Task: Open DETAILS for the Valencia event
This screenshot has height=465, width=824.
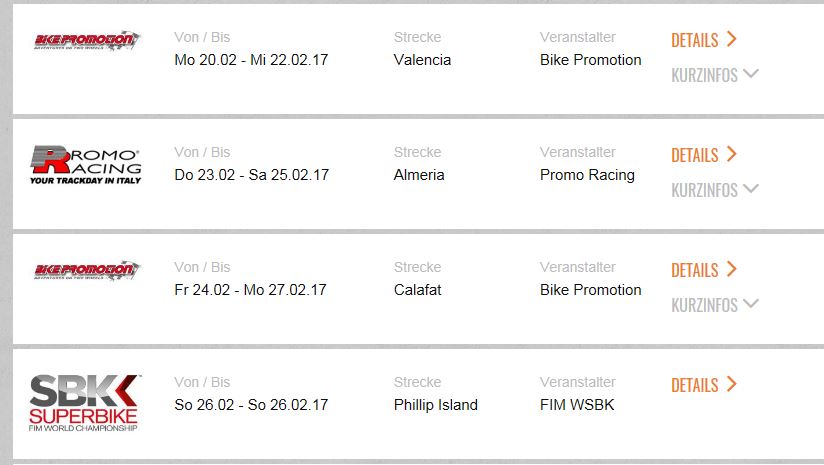Action: [704, 40]
